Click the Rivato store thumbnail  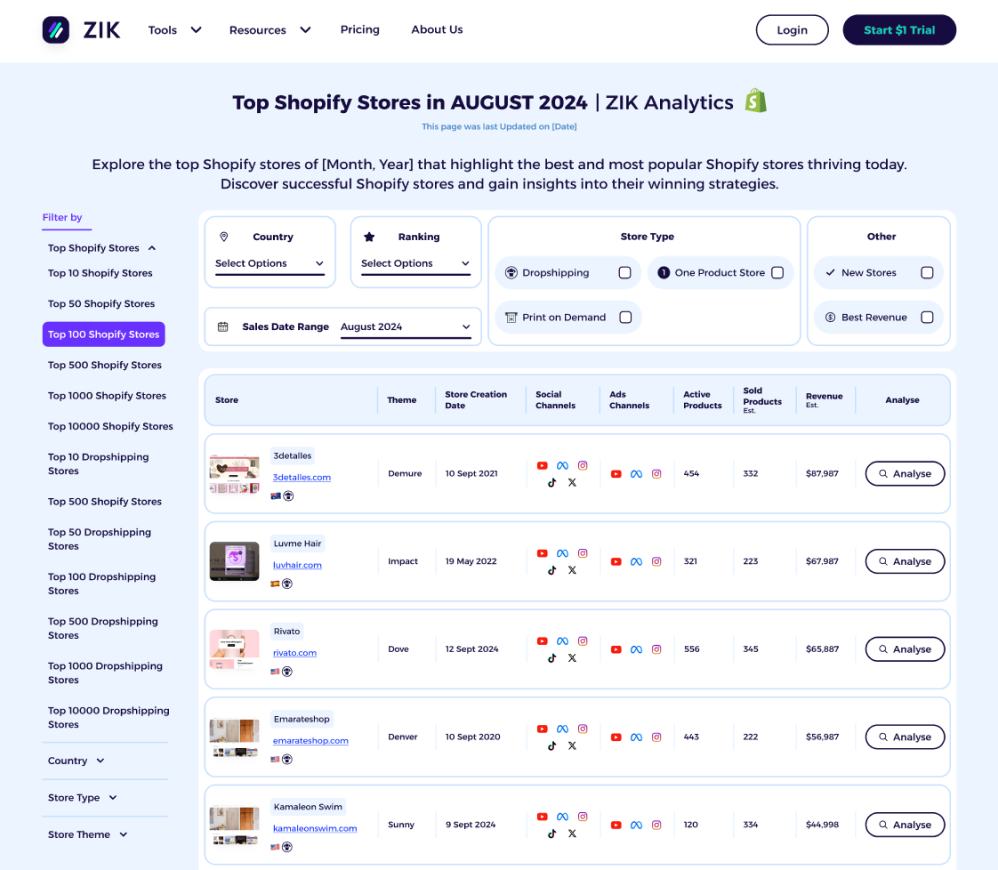pyautogui.click(x=234, y=649)
